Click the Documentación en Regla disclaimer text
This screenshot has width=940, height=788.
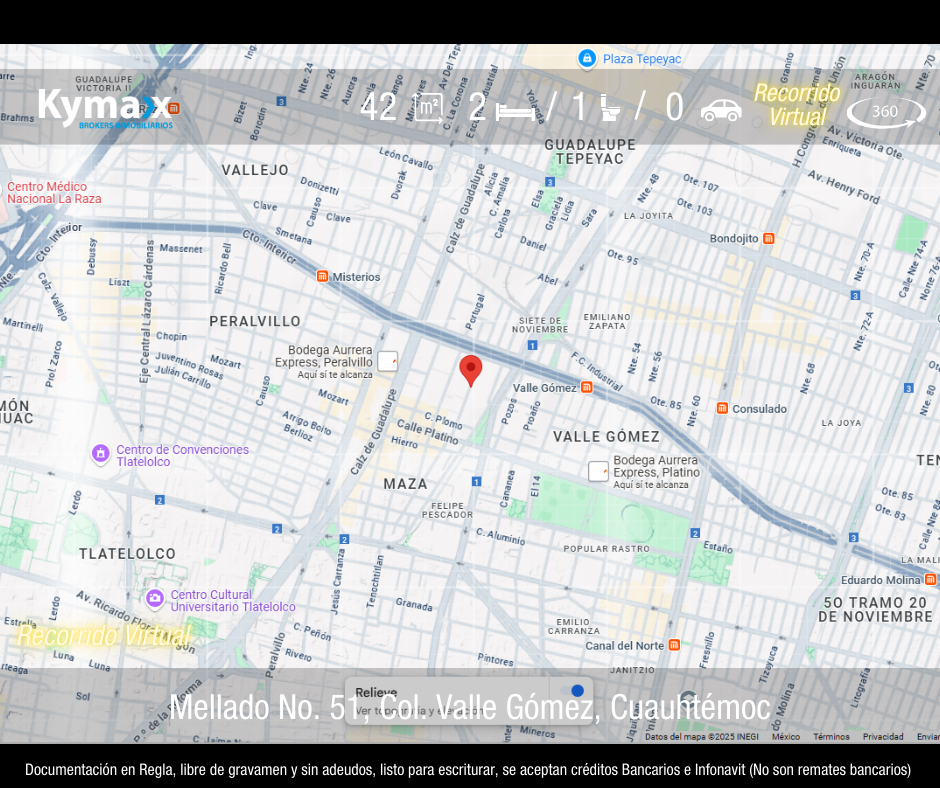(468, 769)
